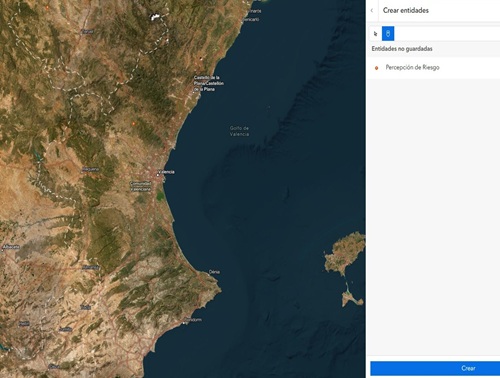This screenshot has width=500, height=378.
Task: Click the Castelló de la Plana map label
Action: click(209, 83)
